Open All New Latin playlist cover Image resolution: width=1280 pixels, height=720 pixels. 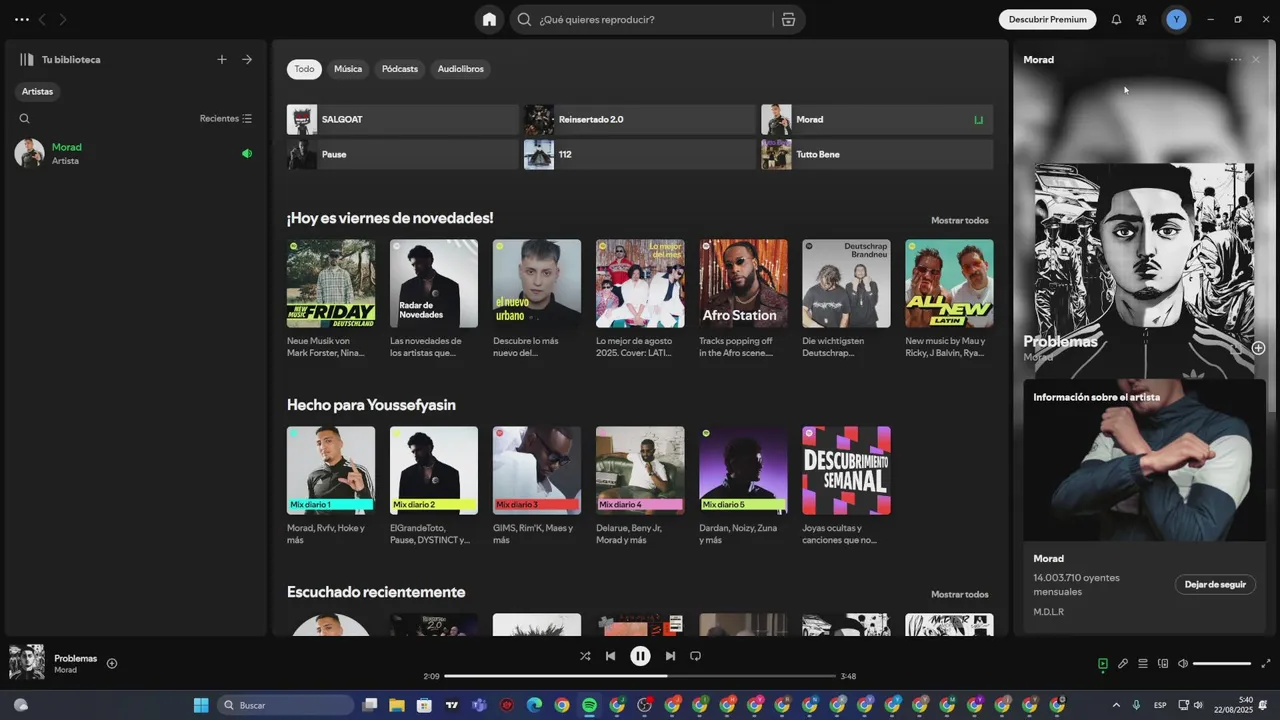tap(949, 283)
